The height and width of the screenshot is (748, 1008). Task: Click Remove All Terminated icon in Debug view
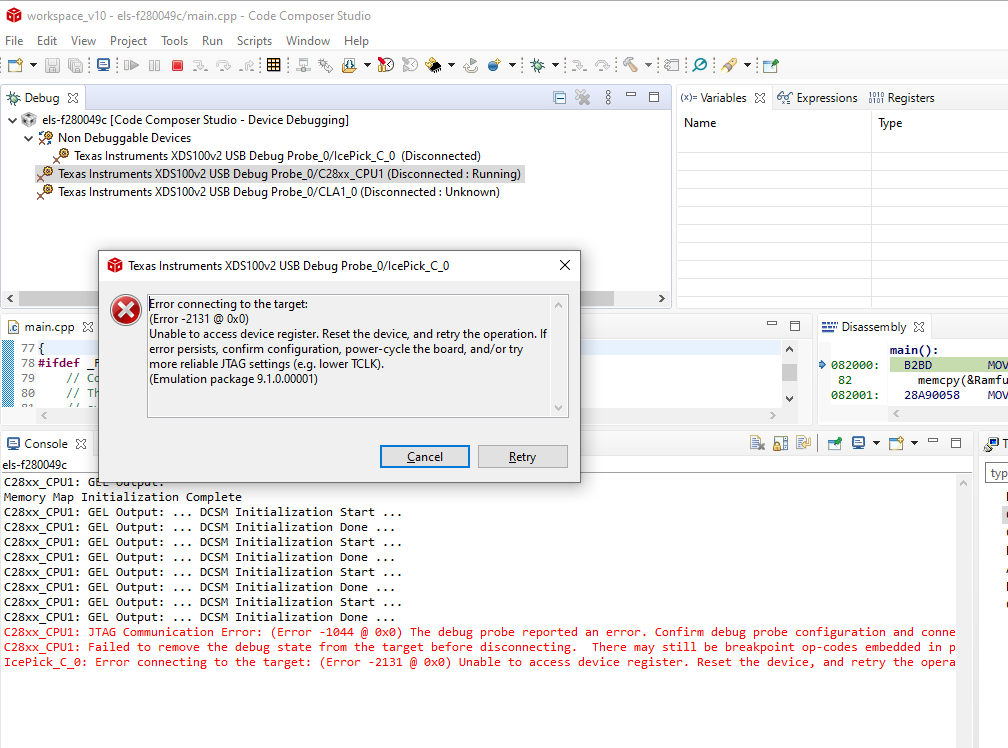[582, 98]
